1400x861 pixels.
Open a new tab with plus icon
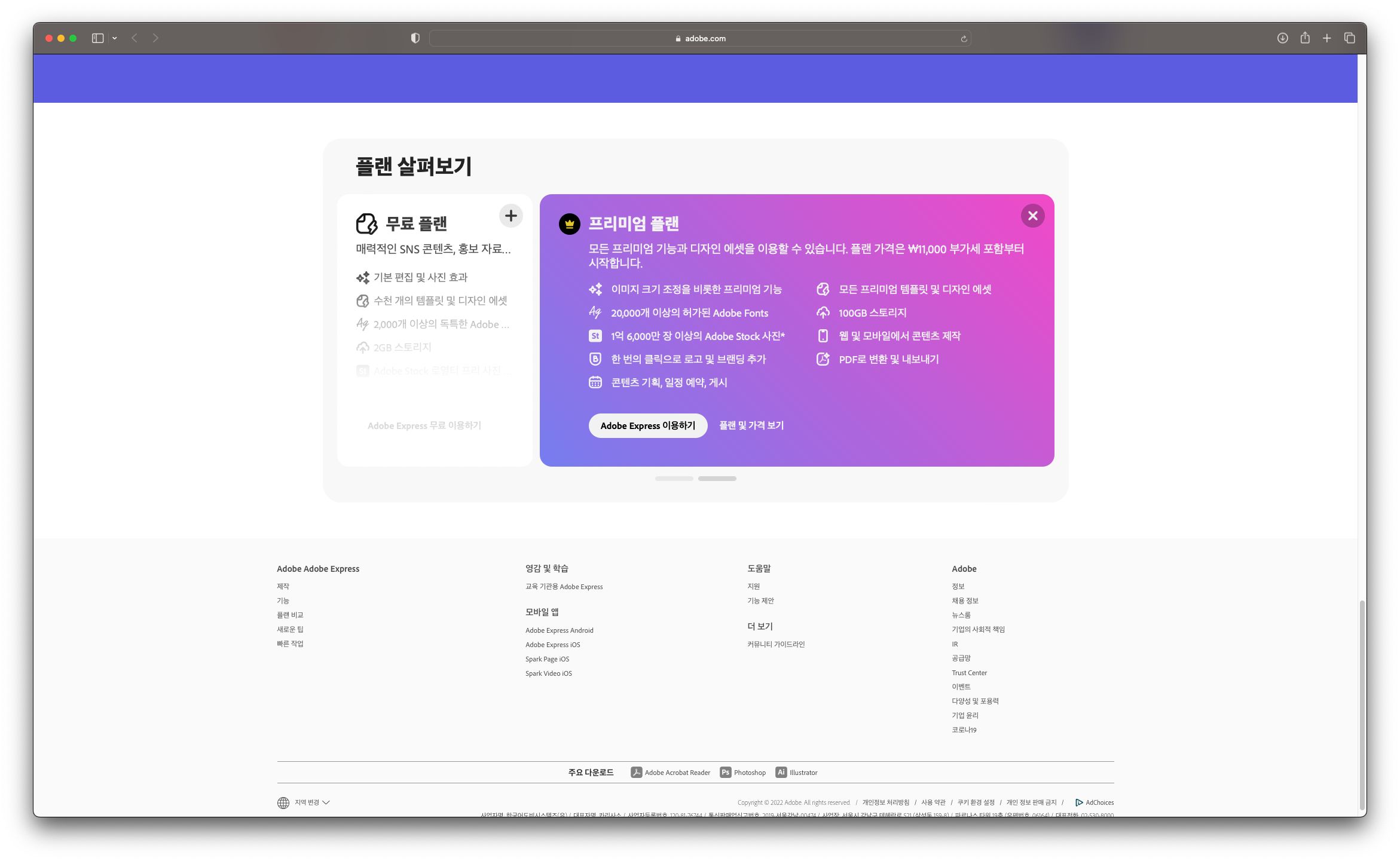(1326, 38)
